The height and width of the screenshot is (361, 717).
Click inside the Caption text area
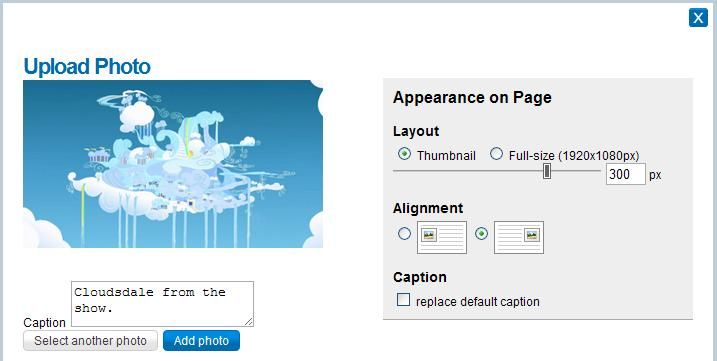coord(162,304)
